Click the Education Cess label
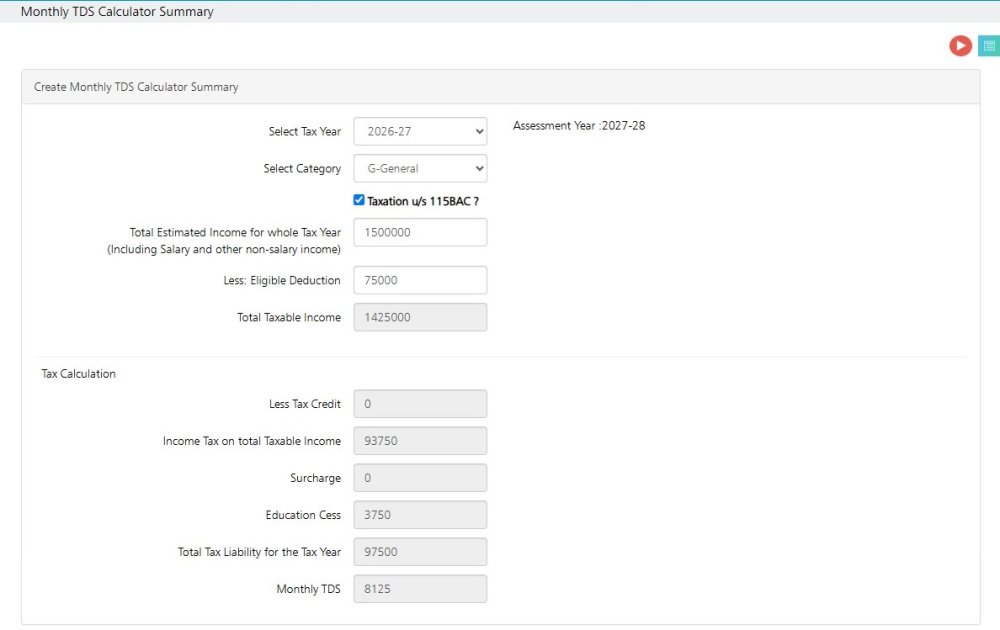The height and width of the screenshot is (630, 1000). point(304,515)
